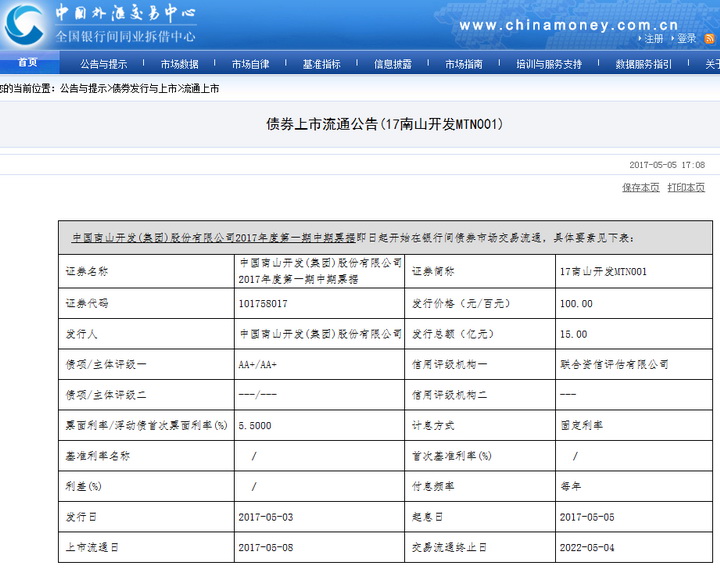Click the China Foreign Exchange Trade Center logo
Screen dimensions: 720x577
click(x=100, y=24)
